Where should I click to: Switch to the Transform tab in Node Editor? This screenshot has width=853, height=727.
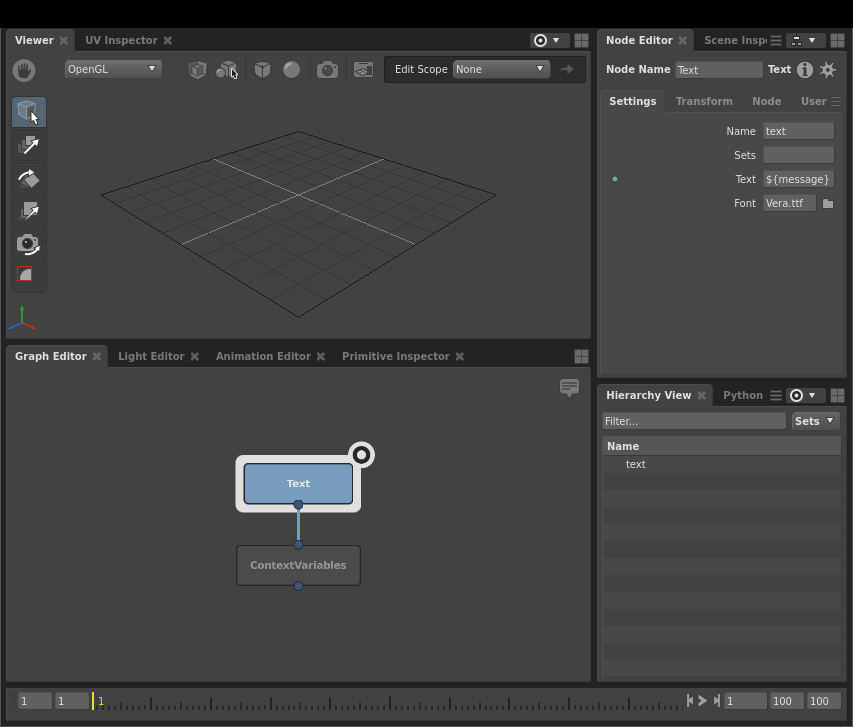coord(704,101)
